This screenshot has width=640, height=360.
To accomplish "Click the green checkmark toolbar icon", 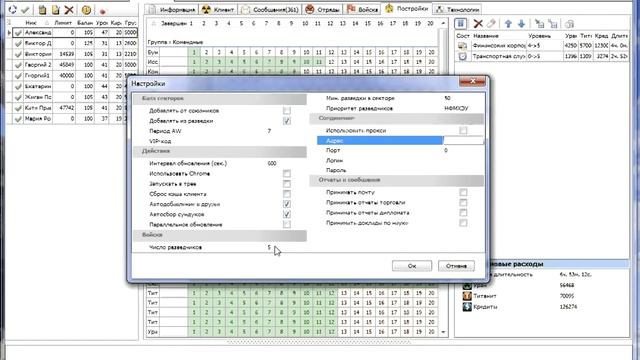I will [25, 10].
